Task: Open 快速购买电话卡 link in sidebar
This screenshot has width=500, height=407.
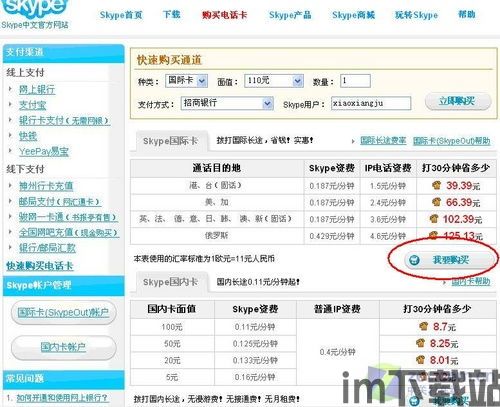Action: (x=40, y=266)
